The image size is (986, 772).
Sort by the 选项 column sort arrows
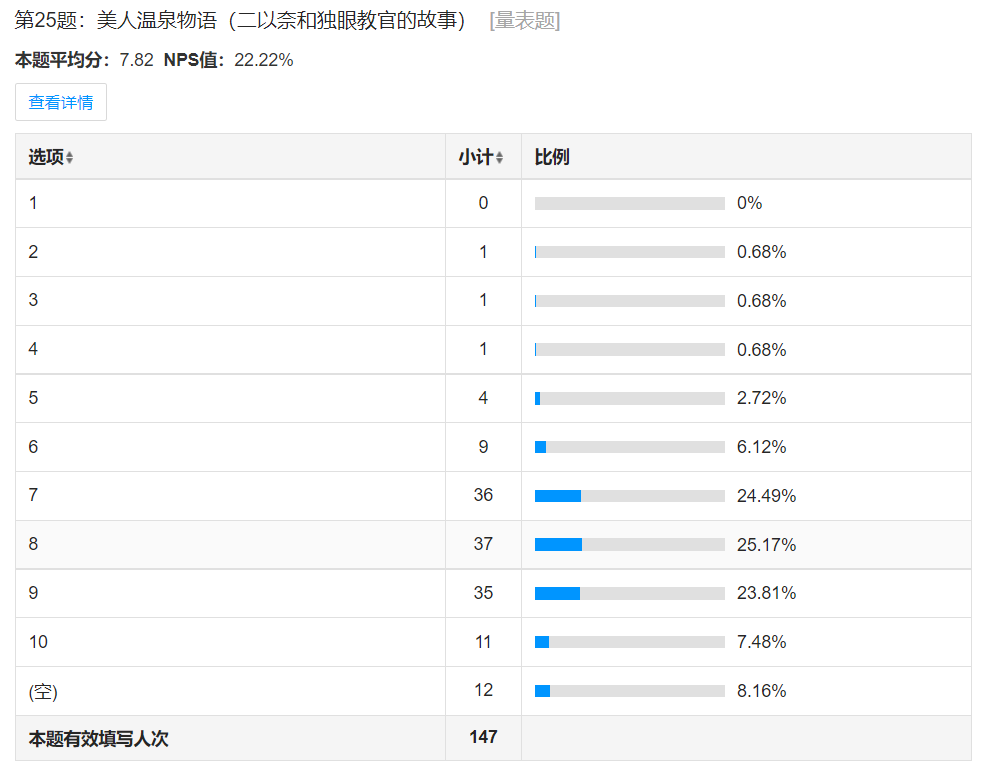(69, 158)
